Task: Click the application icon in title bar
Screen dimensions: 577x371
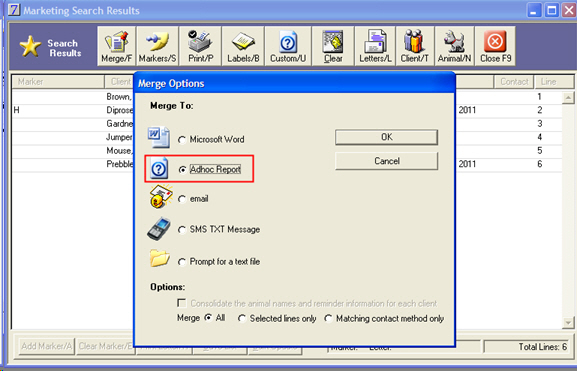Action: click(14, 10)
